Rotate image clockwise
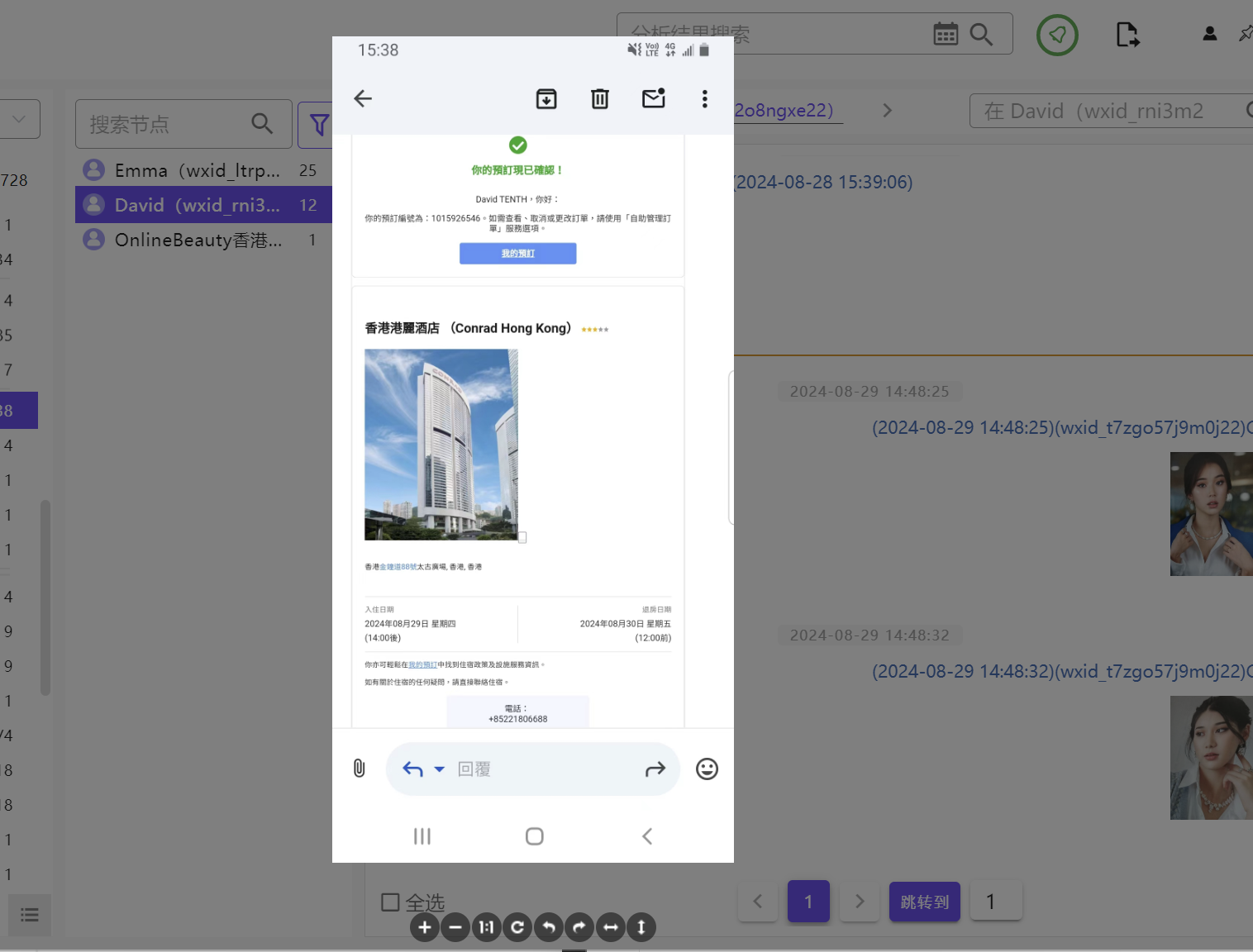Viewport: 1253px width, 952px height. click(579, 927)
